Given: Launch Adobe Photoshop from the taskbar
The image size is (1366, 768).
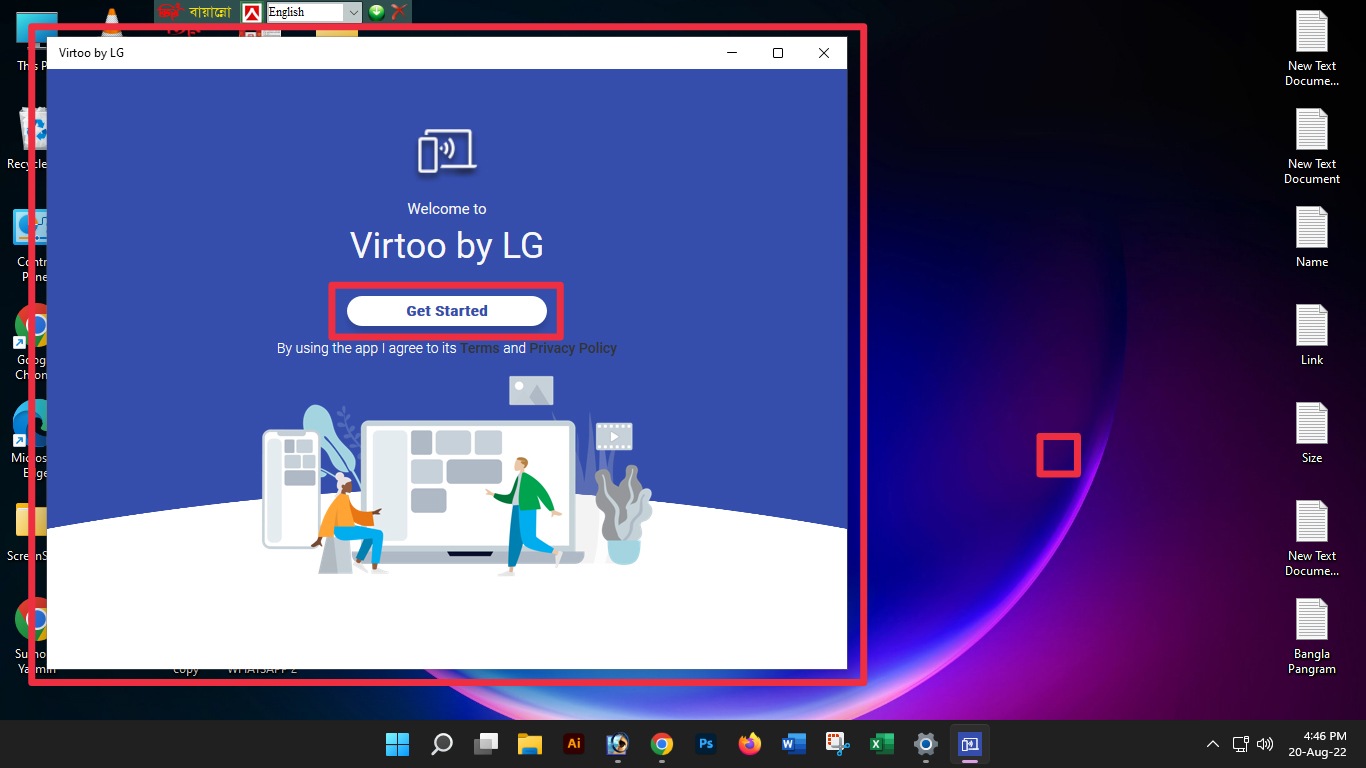Looking at the screenshot, I should 706,744.
